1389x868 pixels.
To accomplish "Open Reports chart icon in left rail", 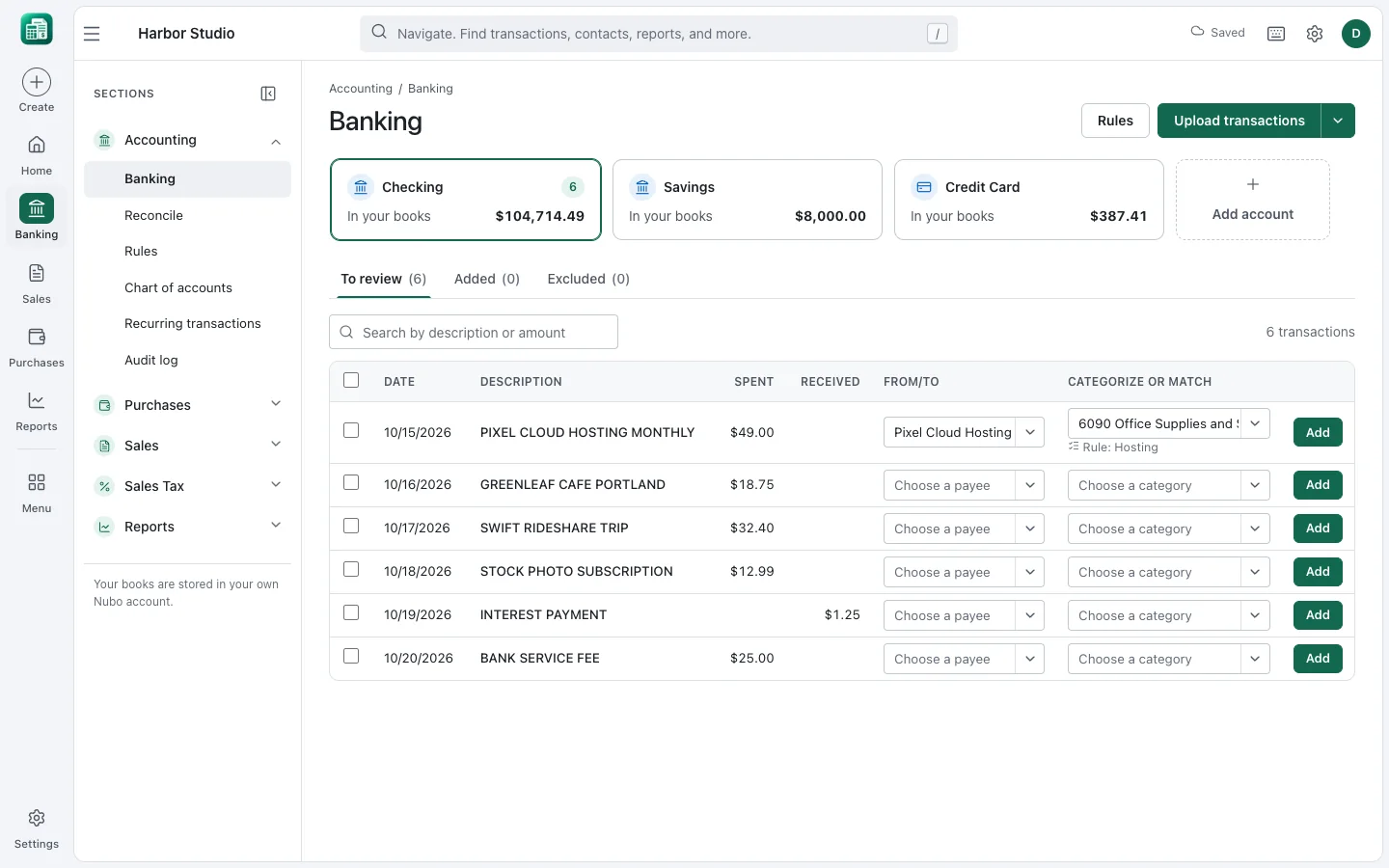I will coord(37,400).
